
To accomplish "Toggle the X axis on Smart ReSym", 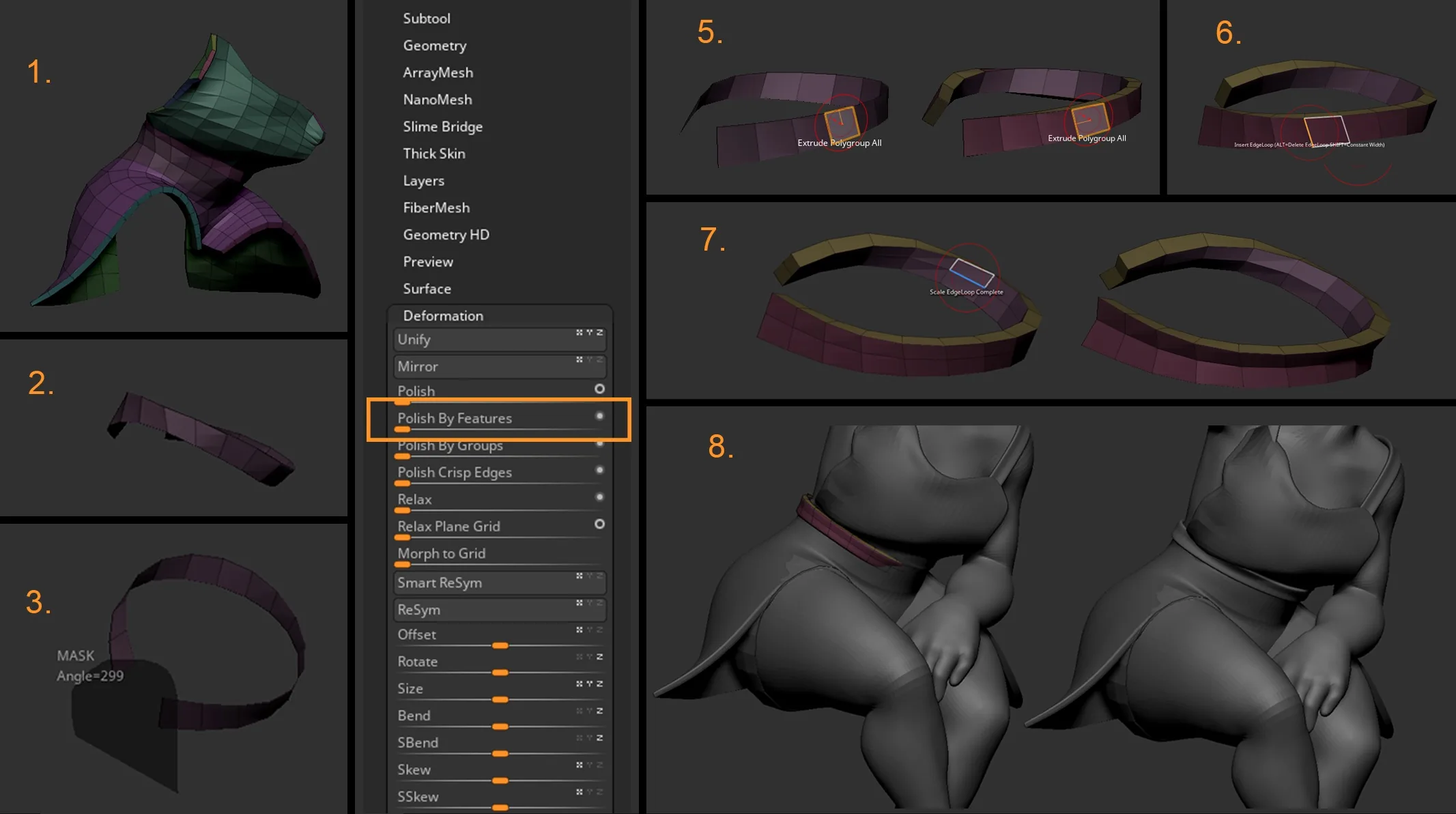I will (x=580, y=576).
